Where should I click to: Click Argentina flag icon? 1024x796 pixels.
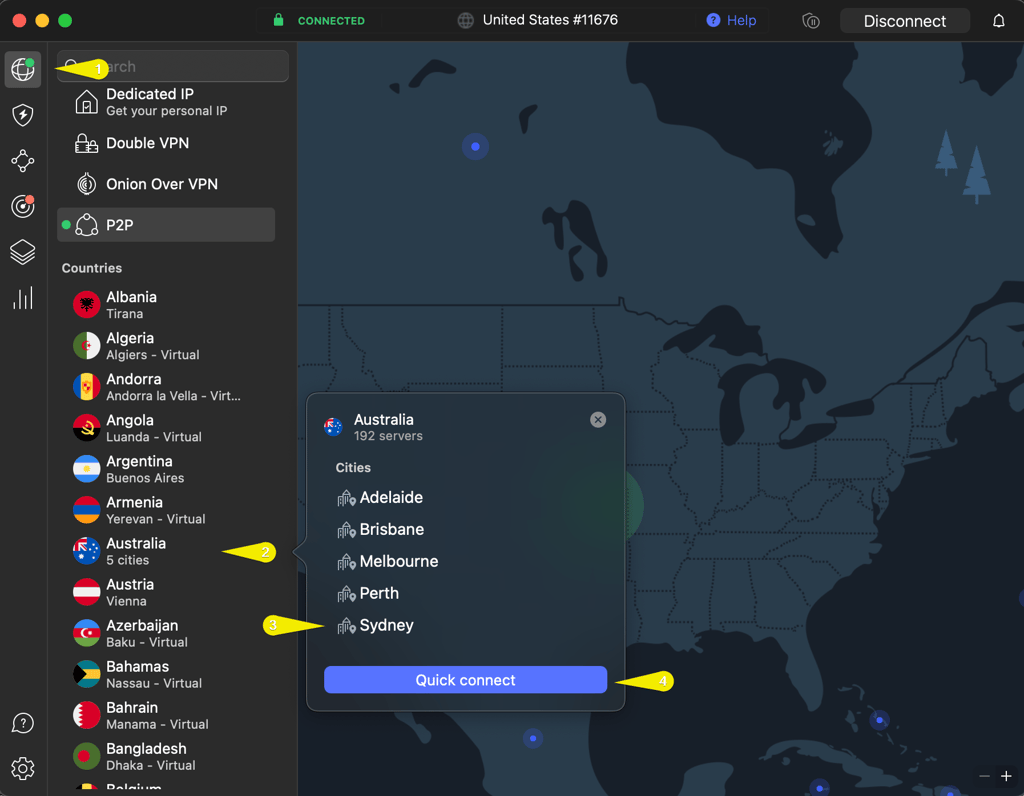tap(86, 469)
